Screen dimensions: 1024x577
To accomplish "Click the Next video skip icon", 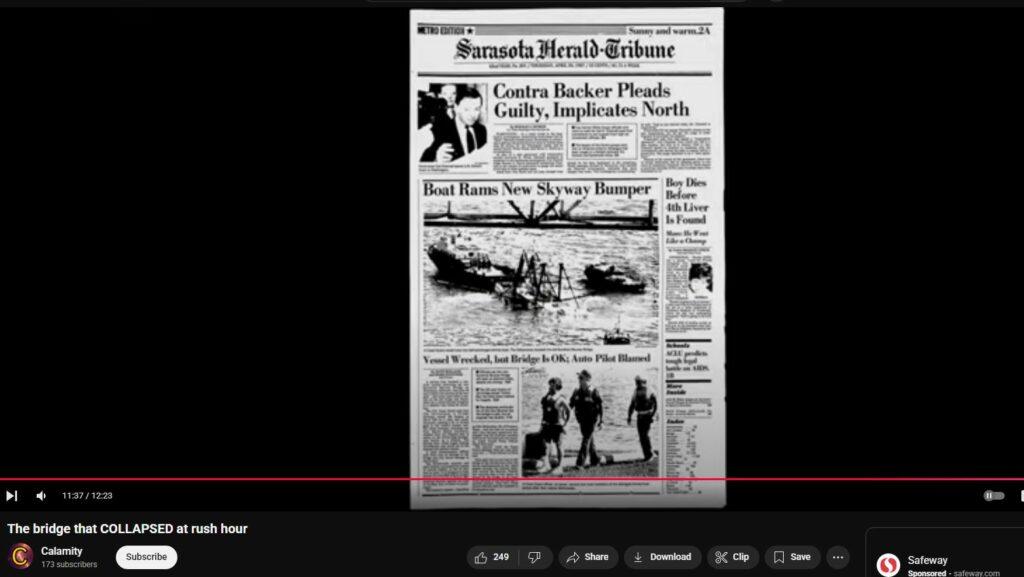I will tap(11, 496).
